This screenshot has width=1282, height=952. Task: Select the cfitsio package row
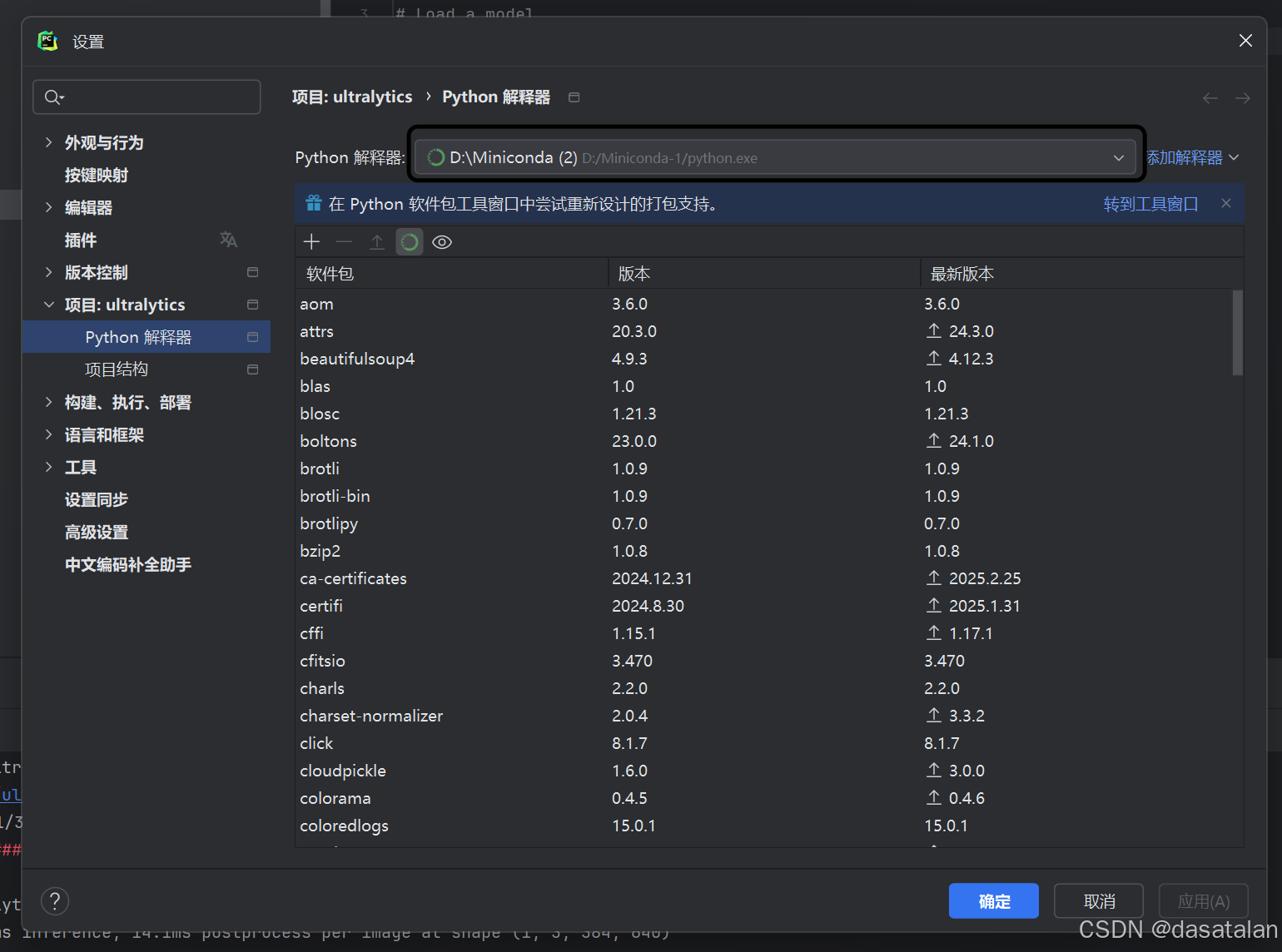click(x=763, y=661)
